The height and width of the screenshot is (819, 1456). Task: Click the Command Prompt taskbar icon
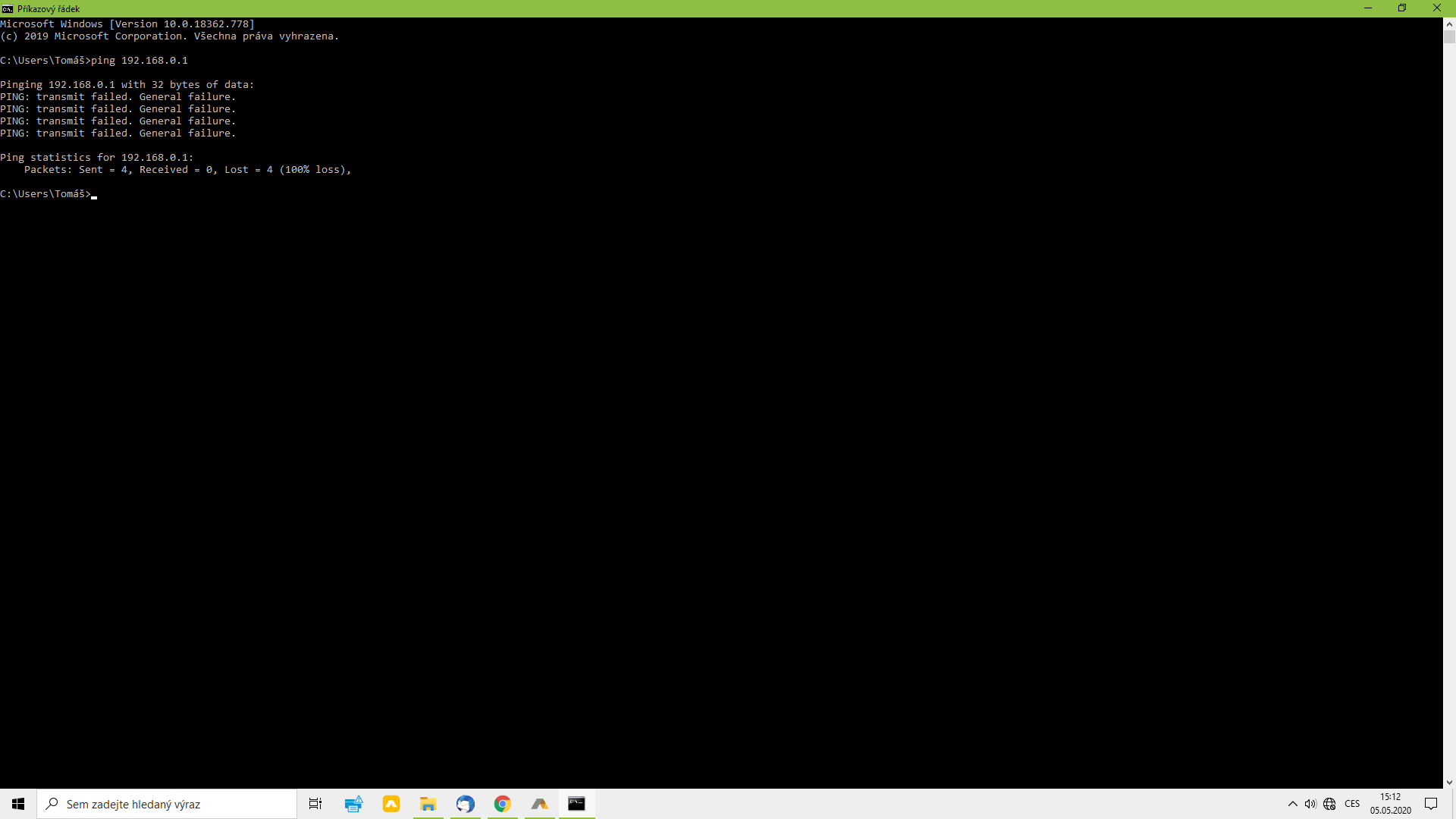577,804
